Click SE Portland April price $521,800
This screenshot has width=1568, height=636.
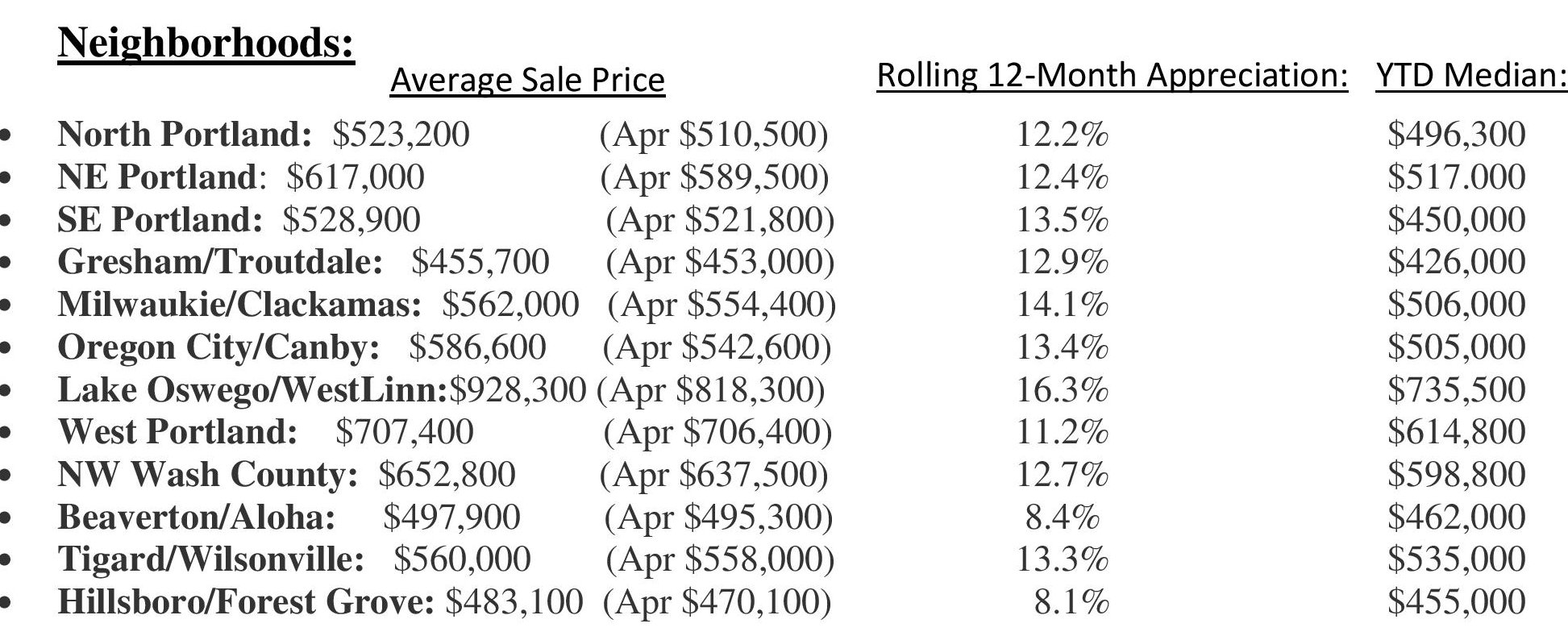(720, 220)
